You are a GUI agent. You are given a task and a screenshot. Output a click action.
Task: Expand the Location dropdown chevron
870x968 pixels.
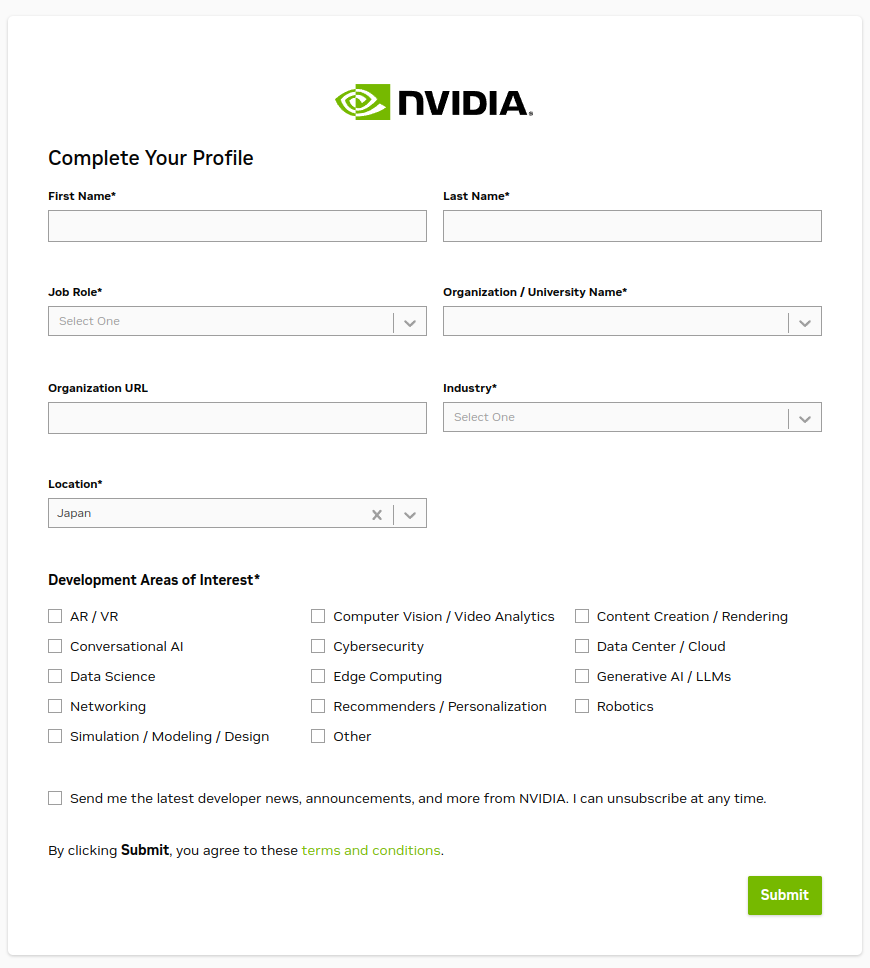click(x=409, y=514)
